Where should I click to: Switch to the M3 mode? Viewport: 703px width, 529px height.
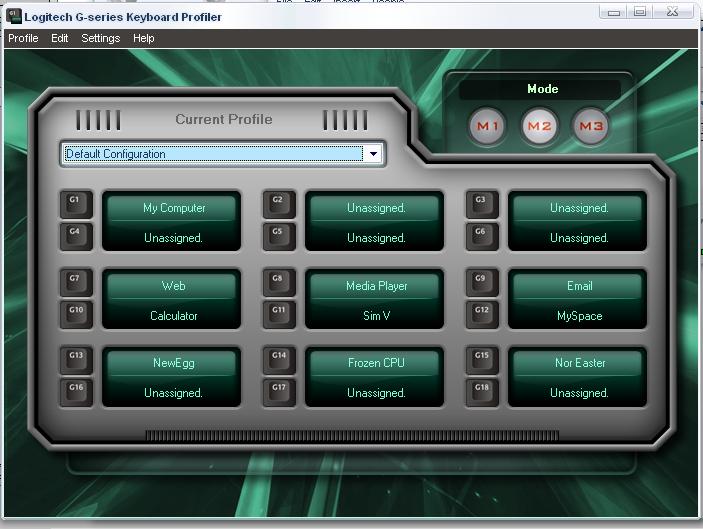[591, 126]
